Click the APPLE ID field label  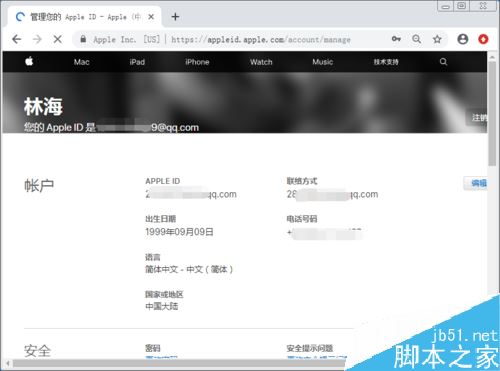point(163,181)
